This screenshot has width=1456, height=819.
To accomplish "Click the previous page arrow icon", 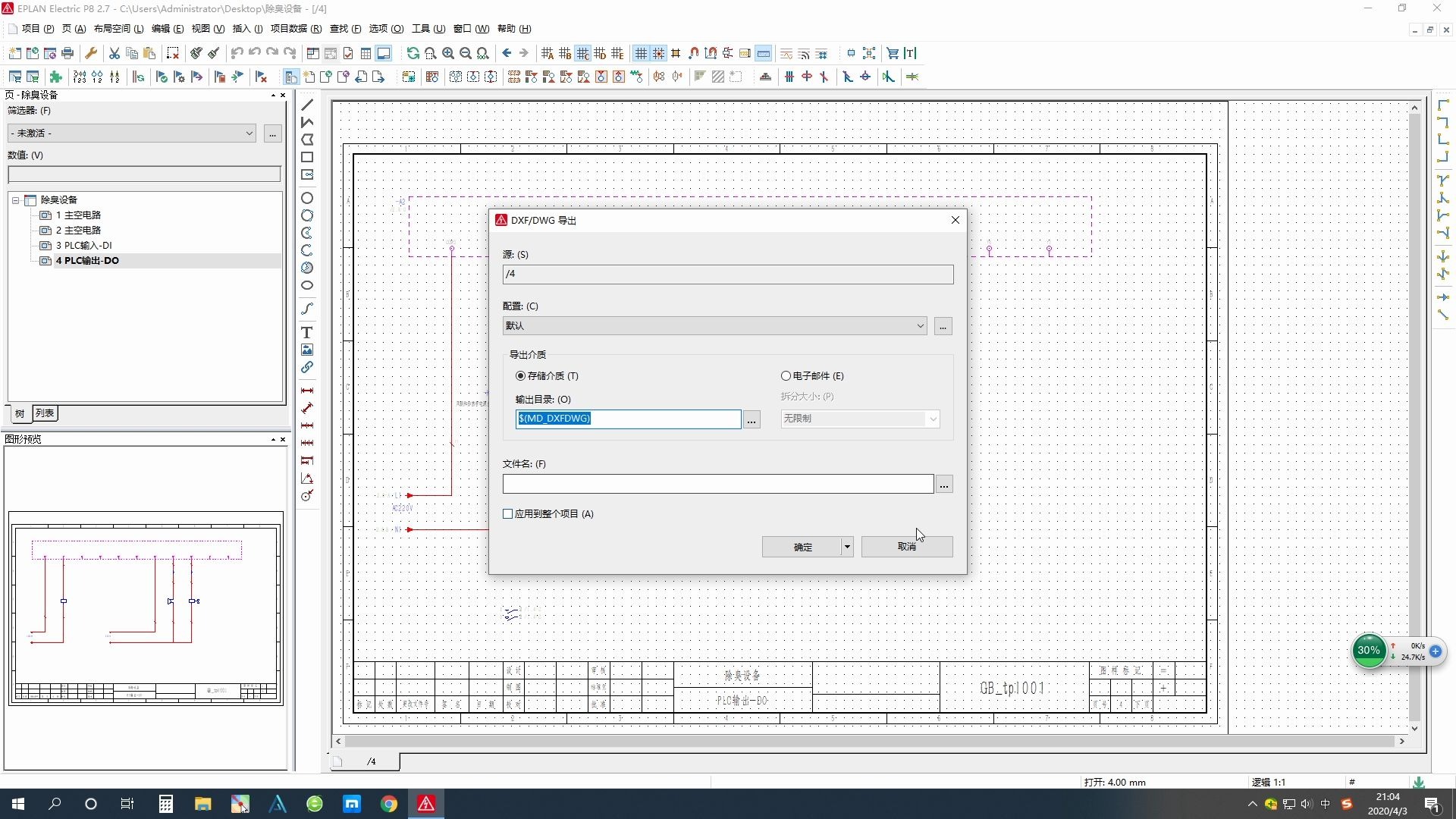I will (x=507, y=53).
